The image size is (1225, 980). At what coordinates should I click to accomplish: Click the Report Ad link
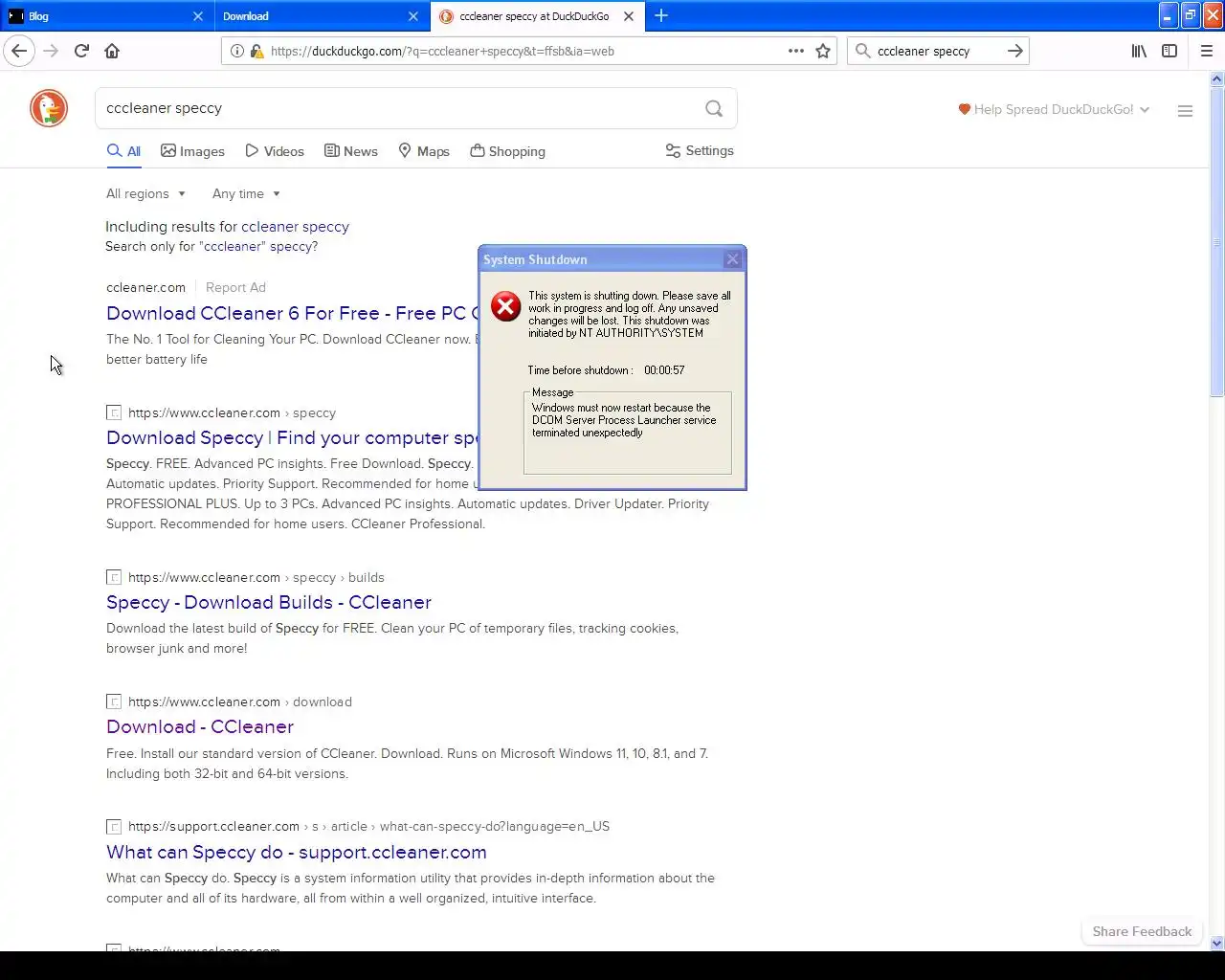tap(235, 287)
